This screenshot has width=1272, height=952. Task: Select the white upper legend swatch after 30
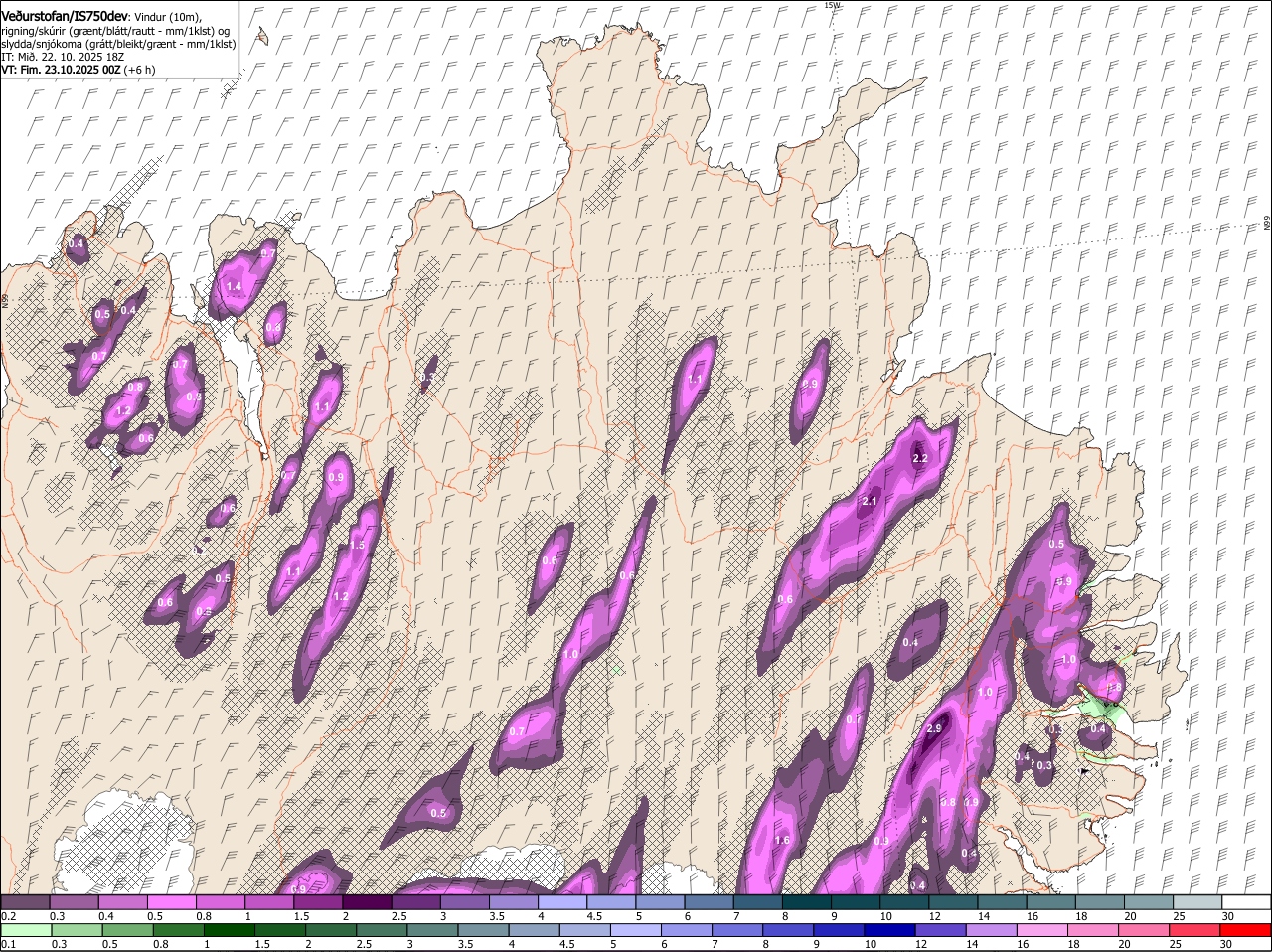coord(1246,901)
